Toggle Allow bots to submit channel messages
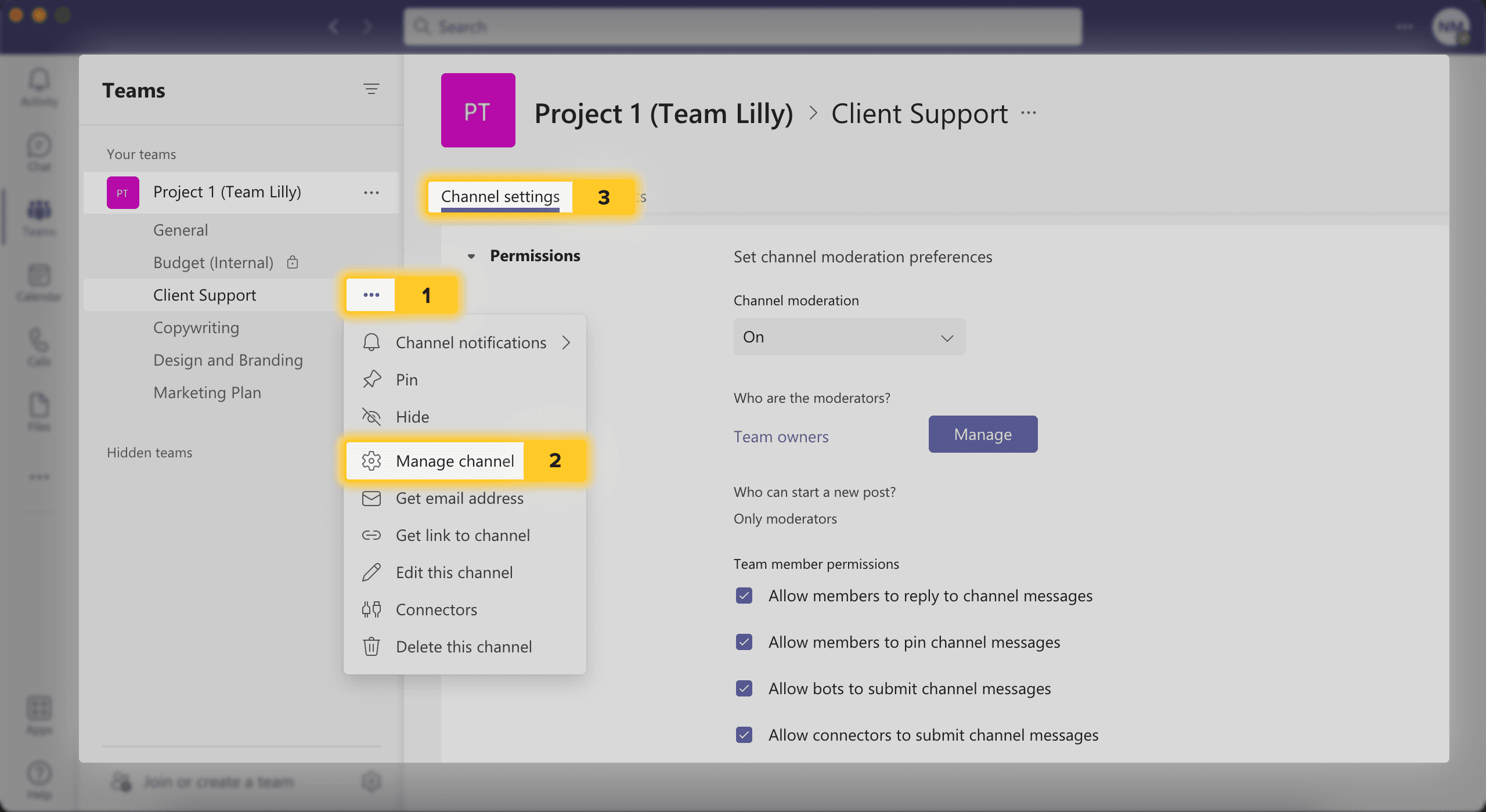This screenshot has width=1486, height=812. point(744,688)
